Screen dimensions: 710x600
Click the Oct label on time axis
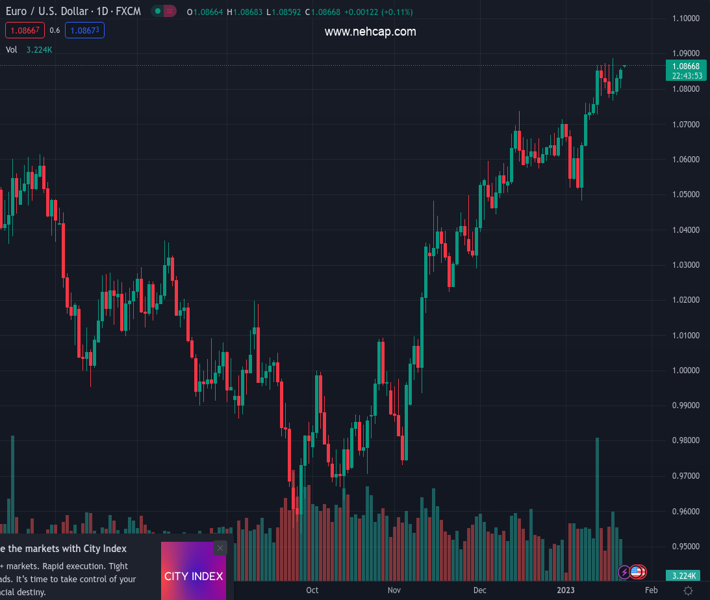tap(312, 591)
